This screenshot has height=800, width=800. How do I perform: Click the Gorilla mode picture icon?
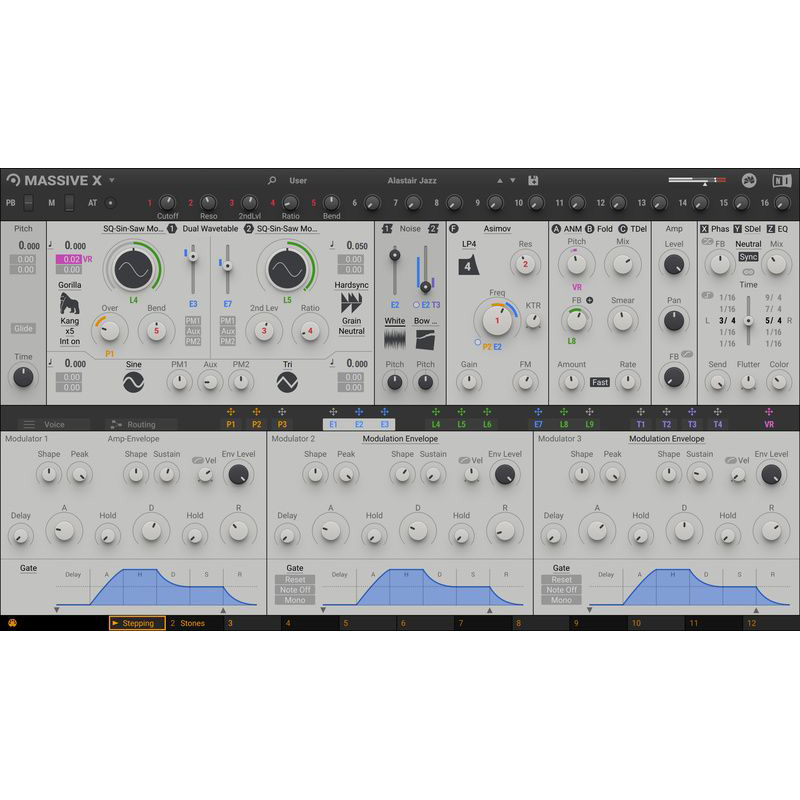(70, 304)
